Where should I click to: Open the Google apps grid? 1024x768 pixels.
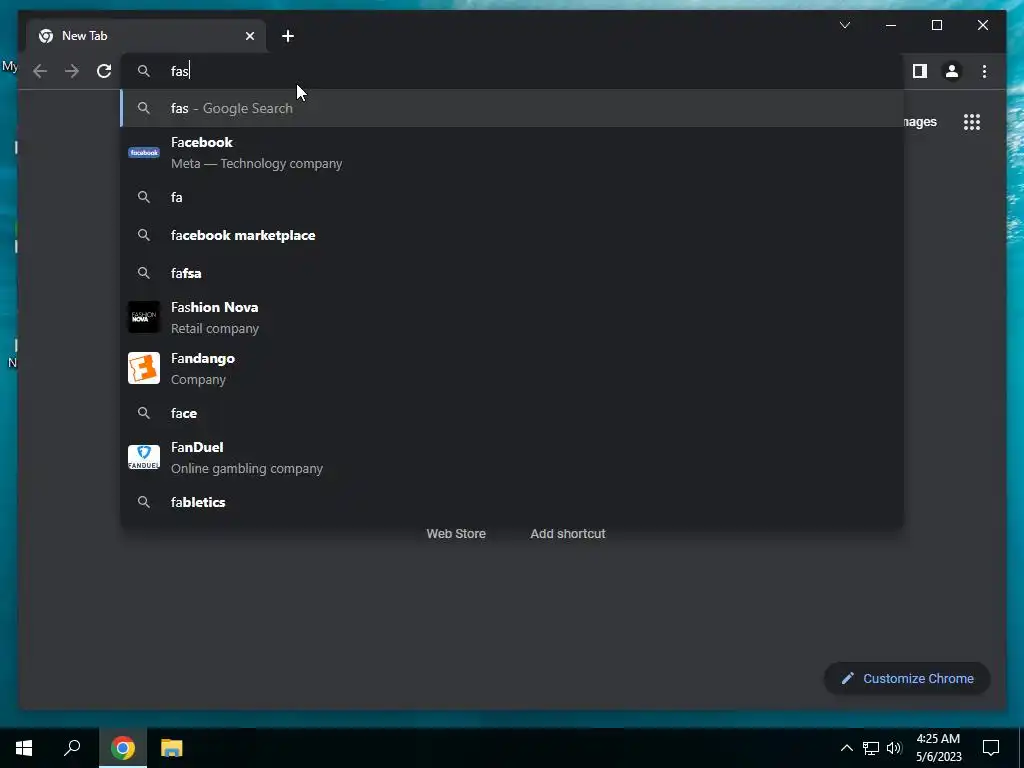(x=972, y=122)
